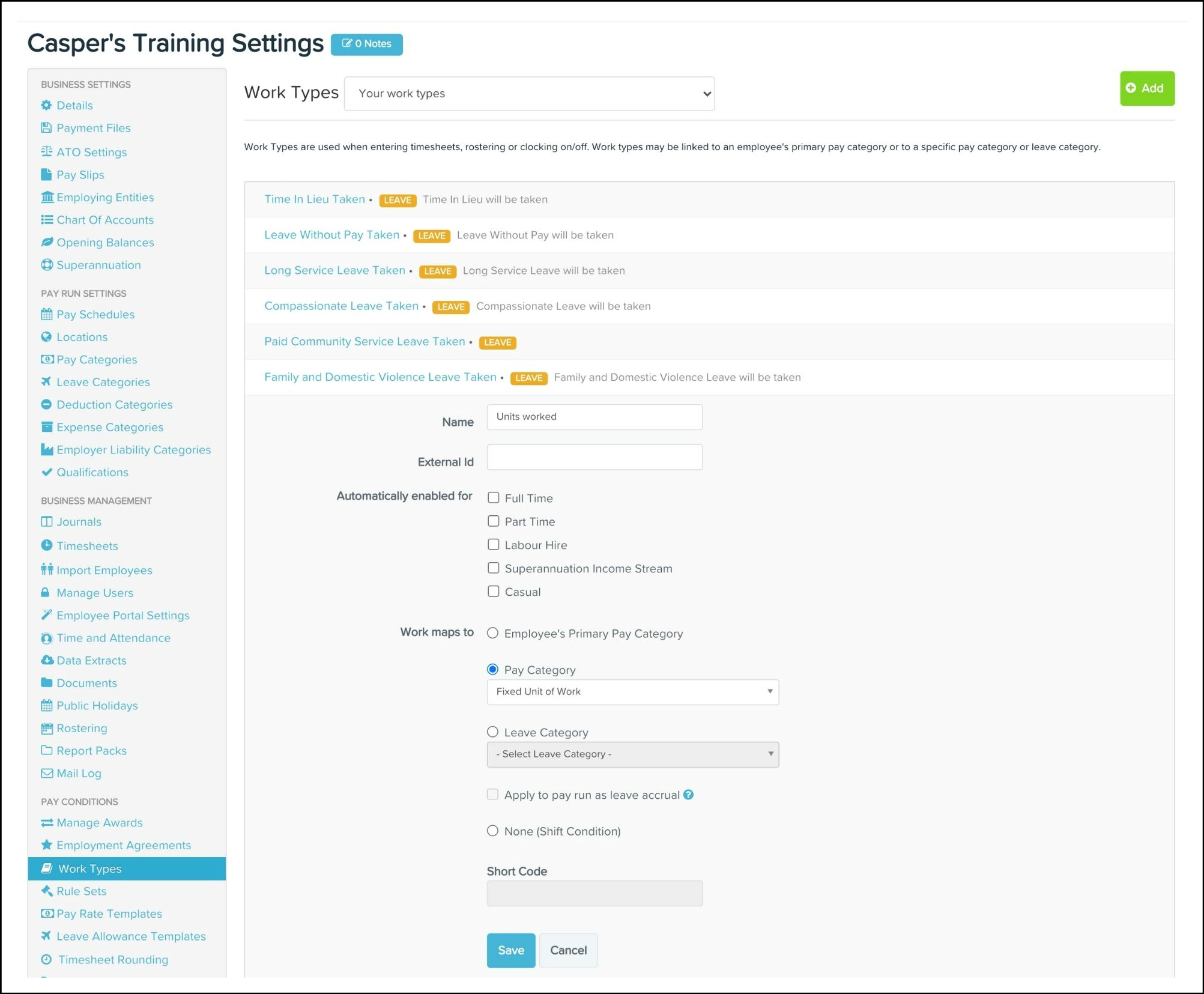Go to Rule Sets in sidebar
The width and height of the screenshot is (1204, 994).
(x=81, y=891)
